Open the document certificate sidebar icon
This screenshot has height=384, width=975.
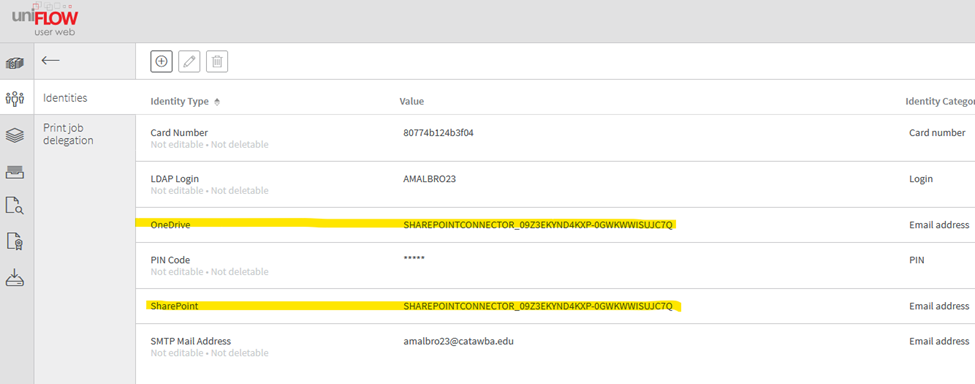pyautogui.click(x=15, y=241)
